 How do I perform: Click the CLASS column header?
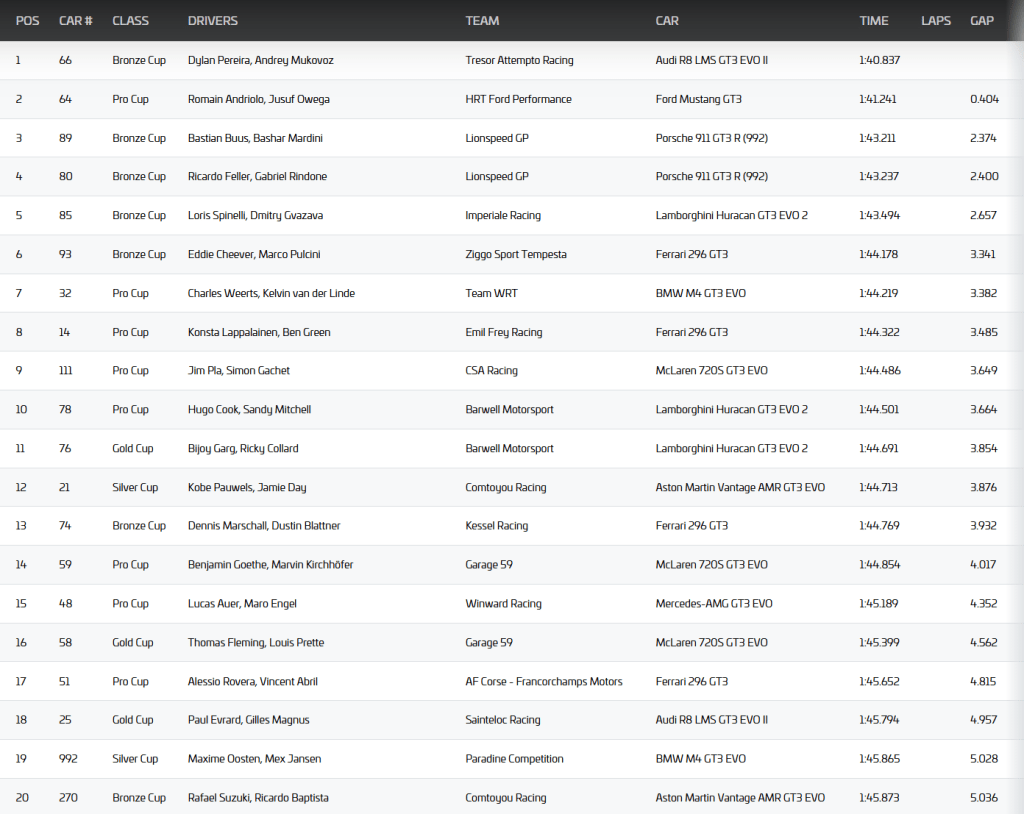point(131,21)
